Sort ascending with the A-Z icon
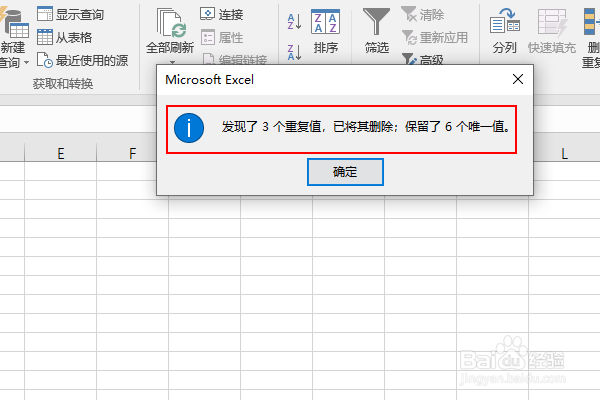This screenshot has width=600, height=400. tap(294, 21)
